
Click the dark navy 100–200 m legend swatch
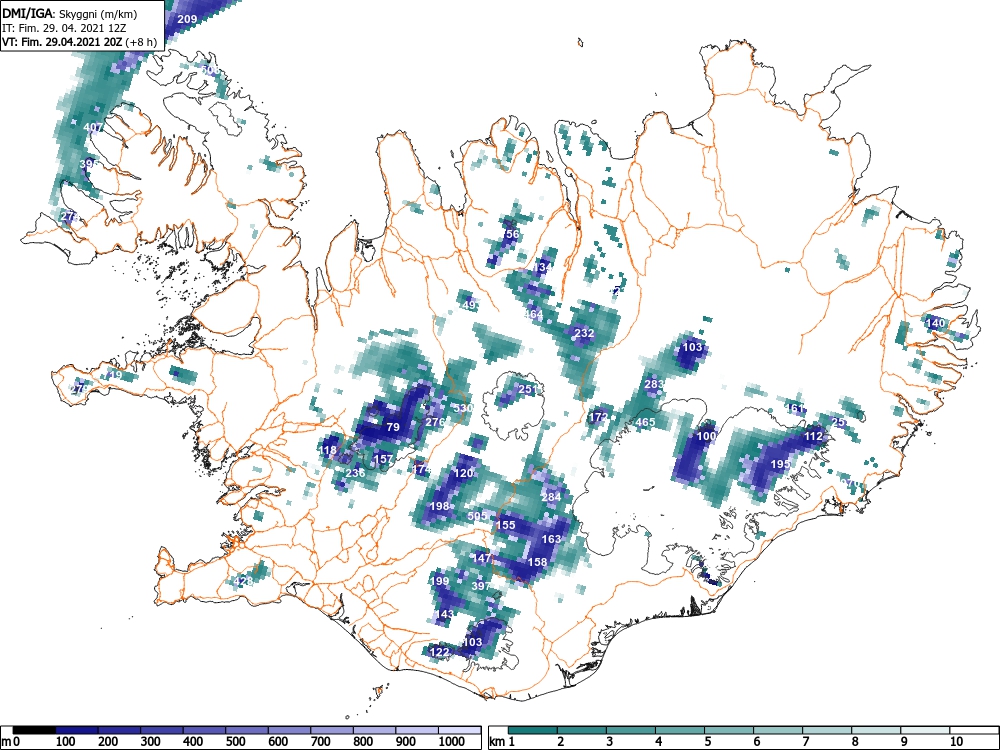pos(77,730)
